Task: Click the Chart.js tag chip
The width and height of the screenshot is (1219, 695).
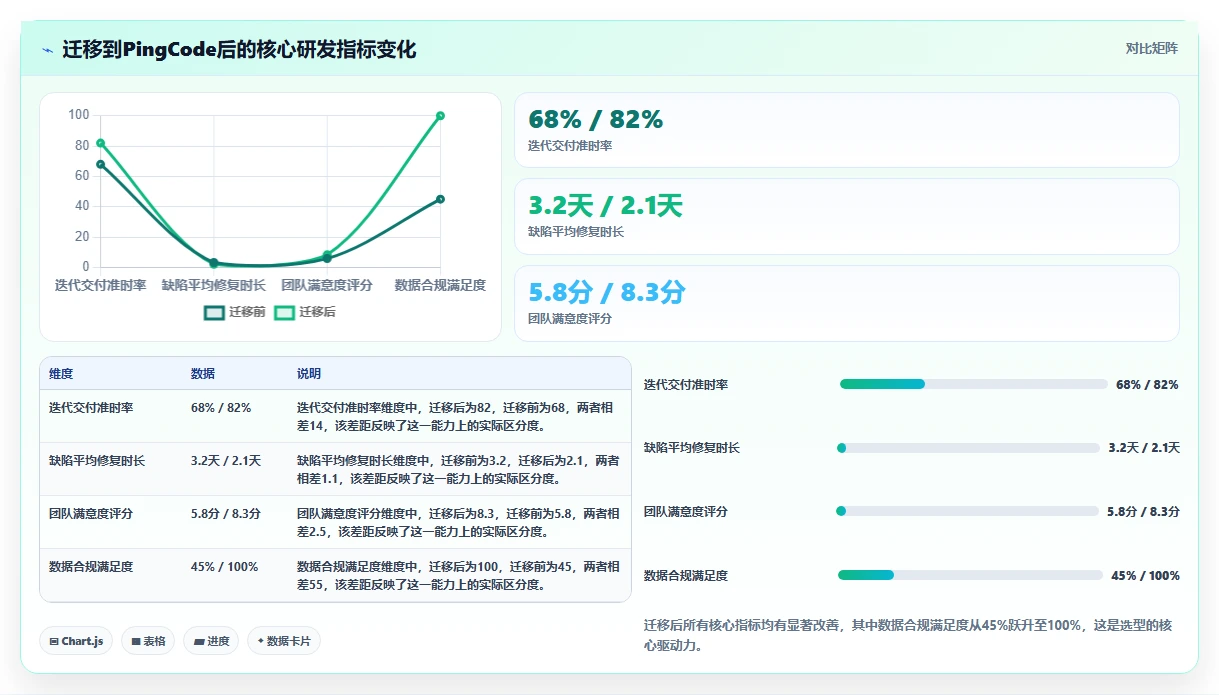Action: (x=76, y=641)
